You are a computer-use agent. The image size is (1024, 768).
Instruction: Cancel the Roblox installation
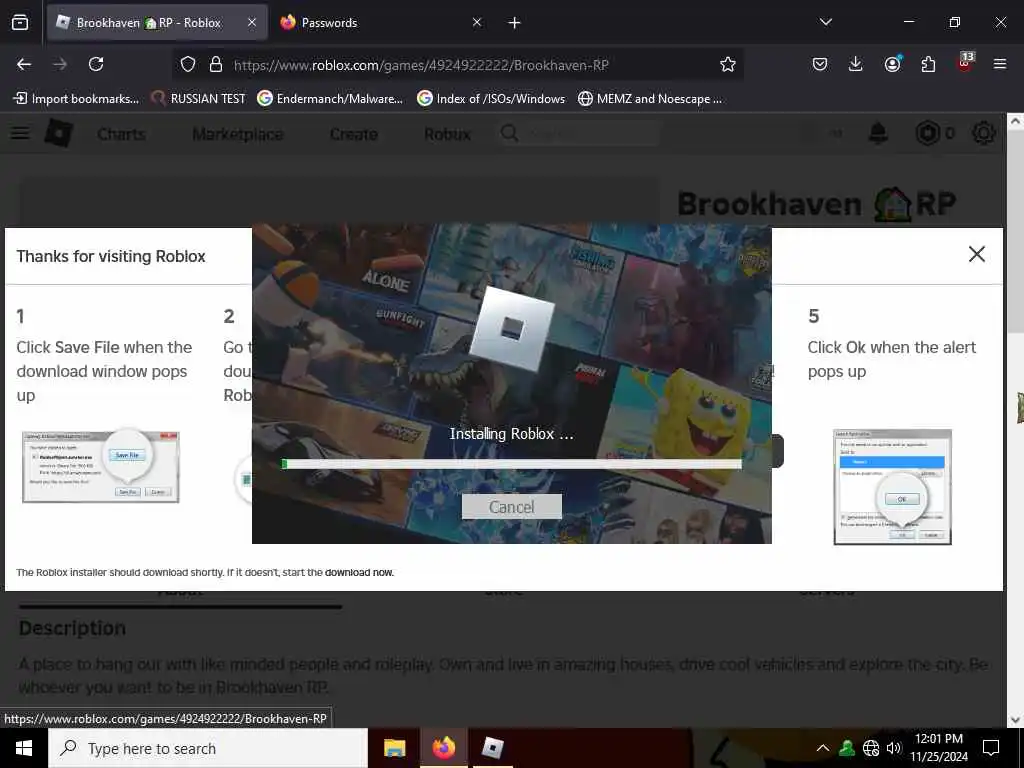point(511,507)
